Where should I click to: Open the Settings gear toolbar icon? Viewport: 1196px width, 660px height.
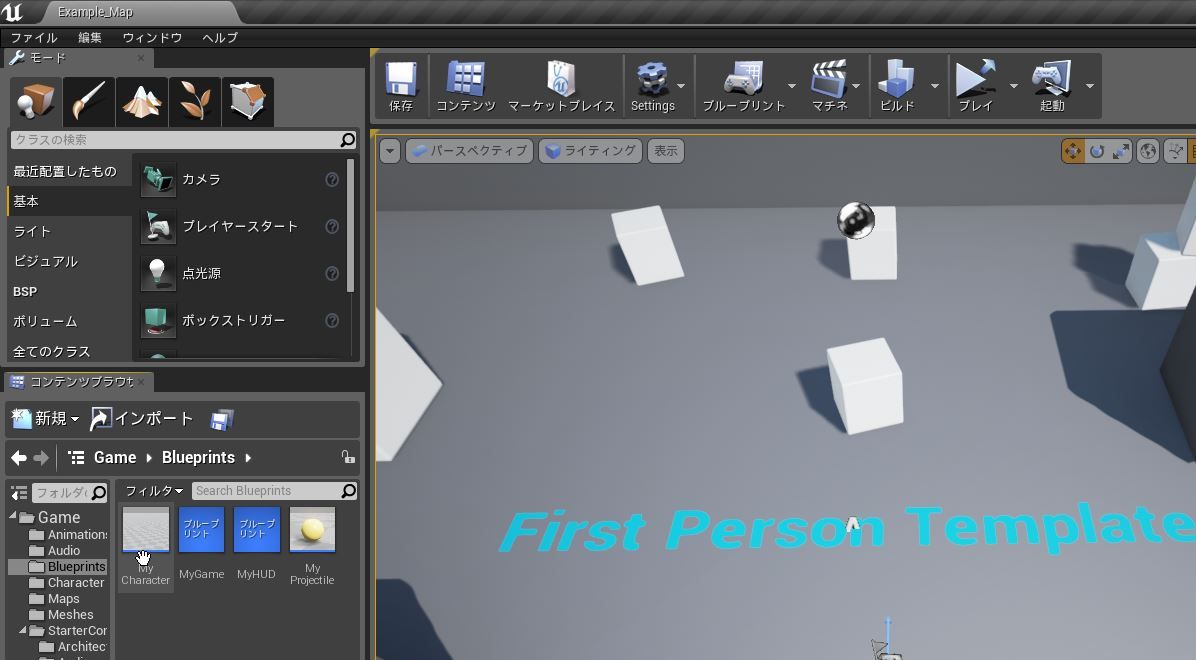(x=652, y=85)
